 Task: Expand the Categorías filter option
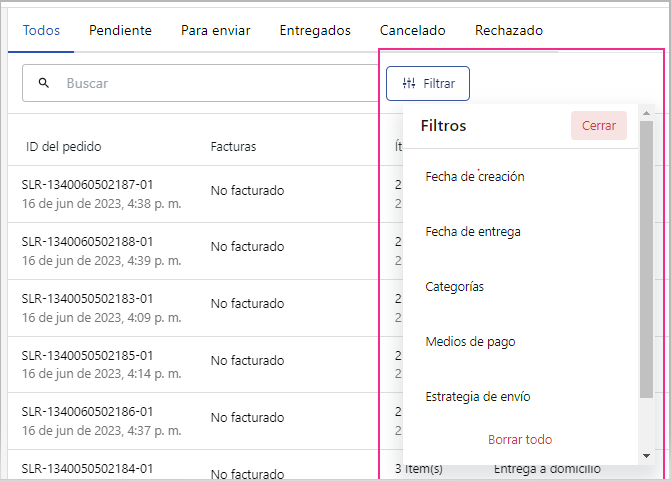454,287
